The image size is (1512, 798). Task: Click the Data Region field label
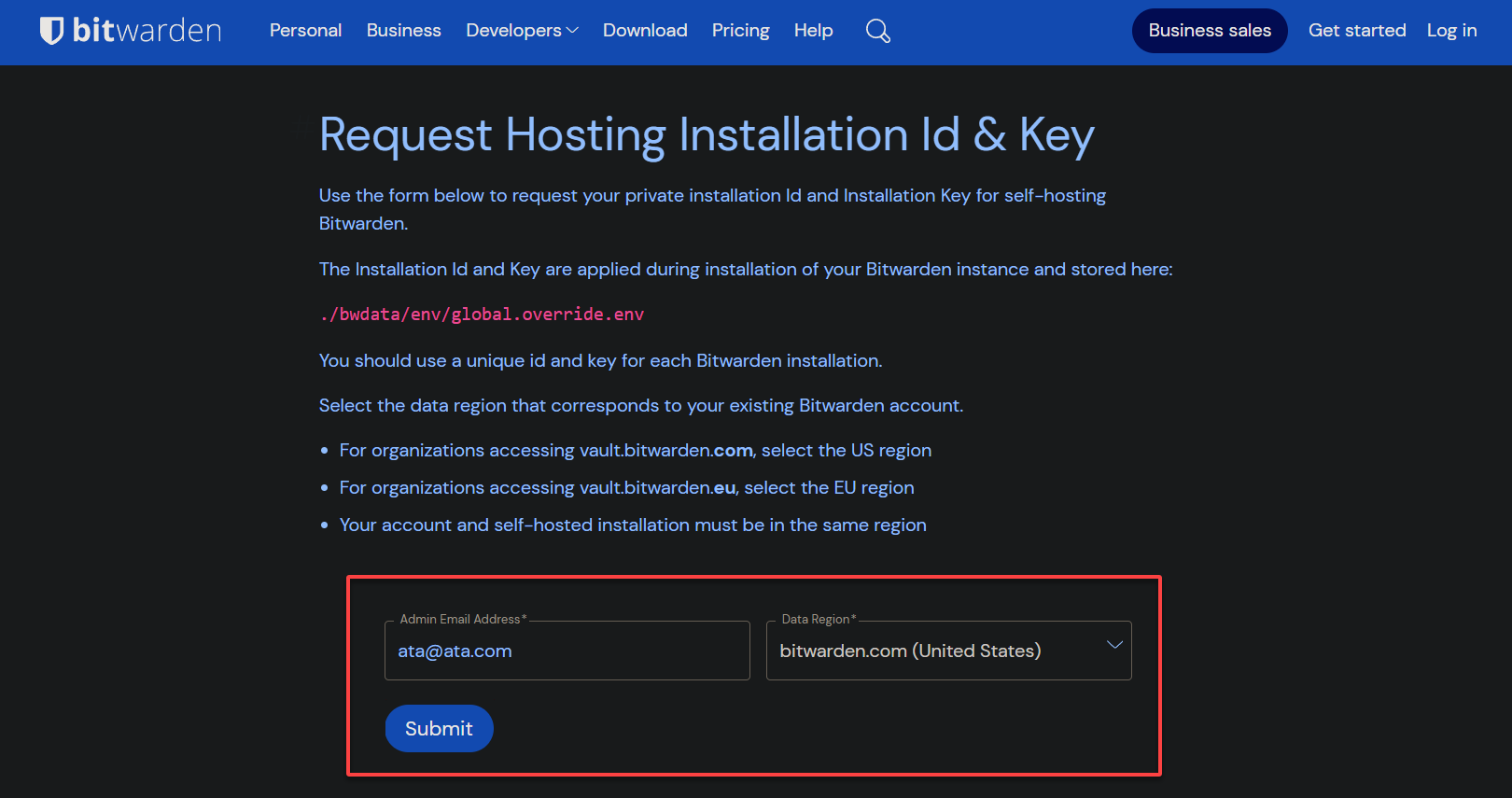coord(819,619)
